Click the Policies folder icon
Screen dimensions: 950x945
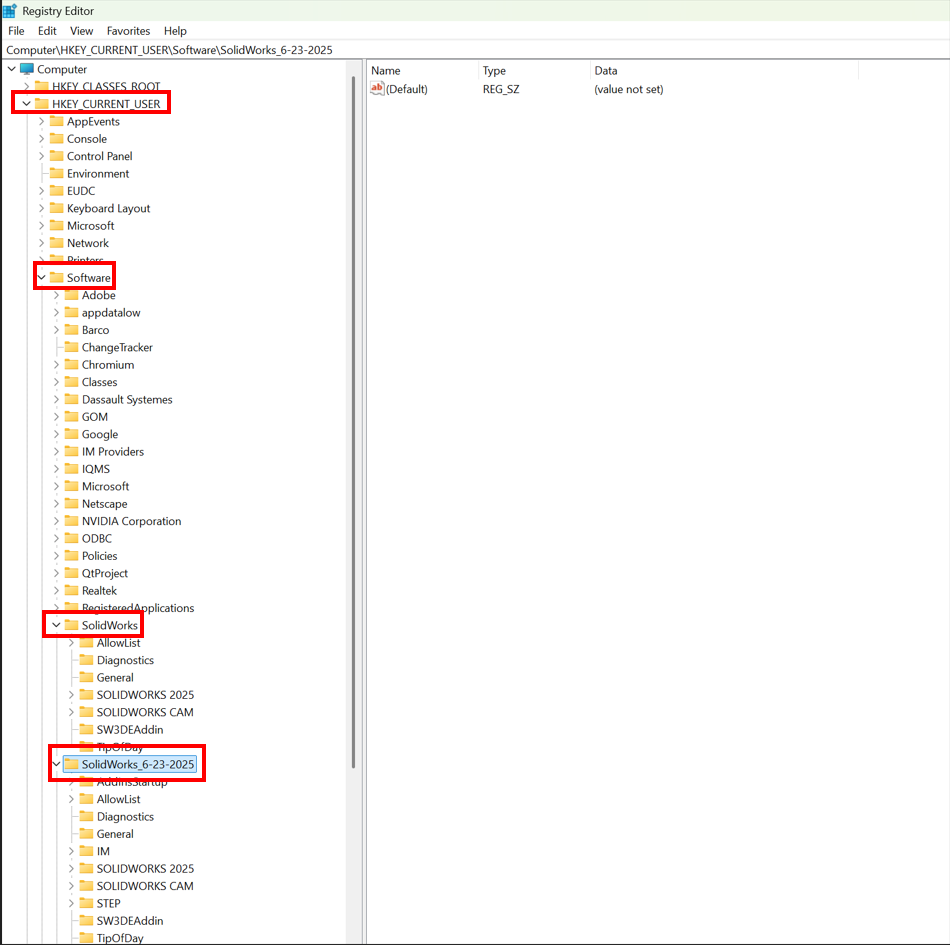(x=71, y=555)
